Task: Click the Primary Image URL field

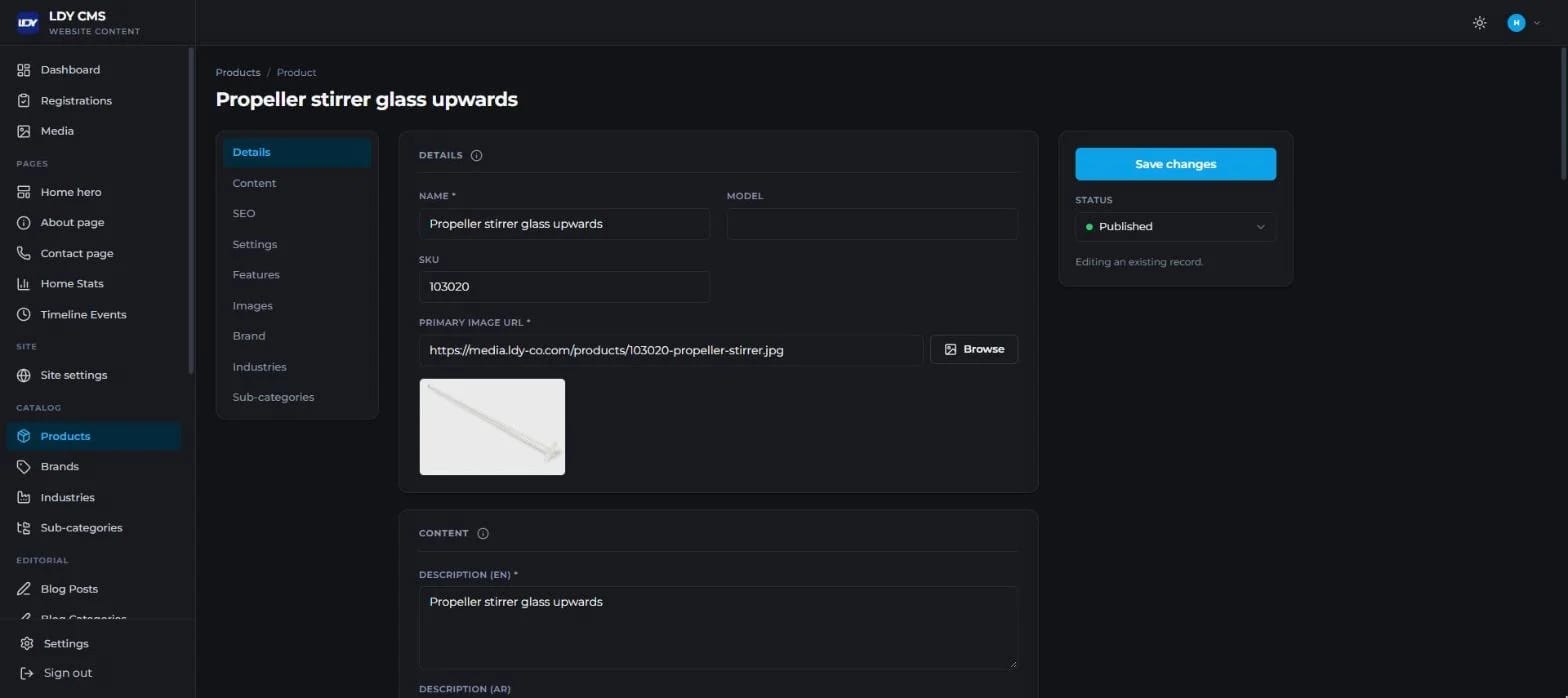Action: point(671,350)
